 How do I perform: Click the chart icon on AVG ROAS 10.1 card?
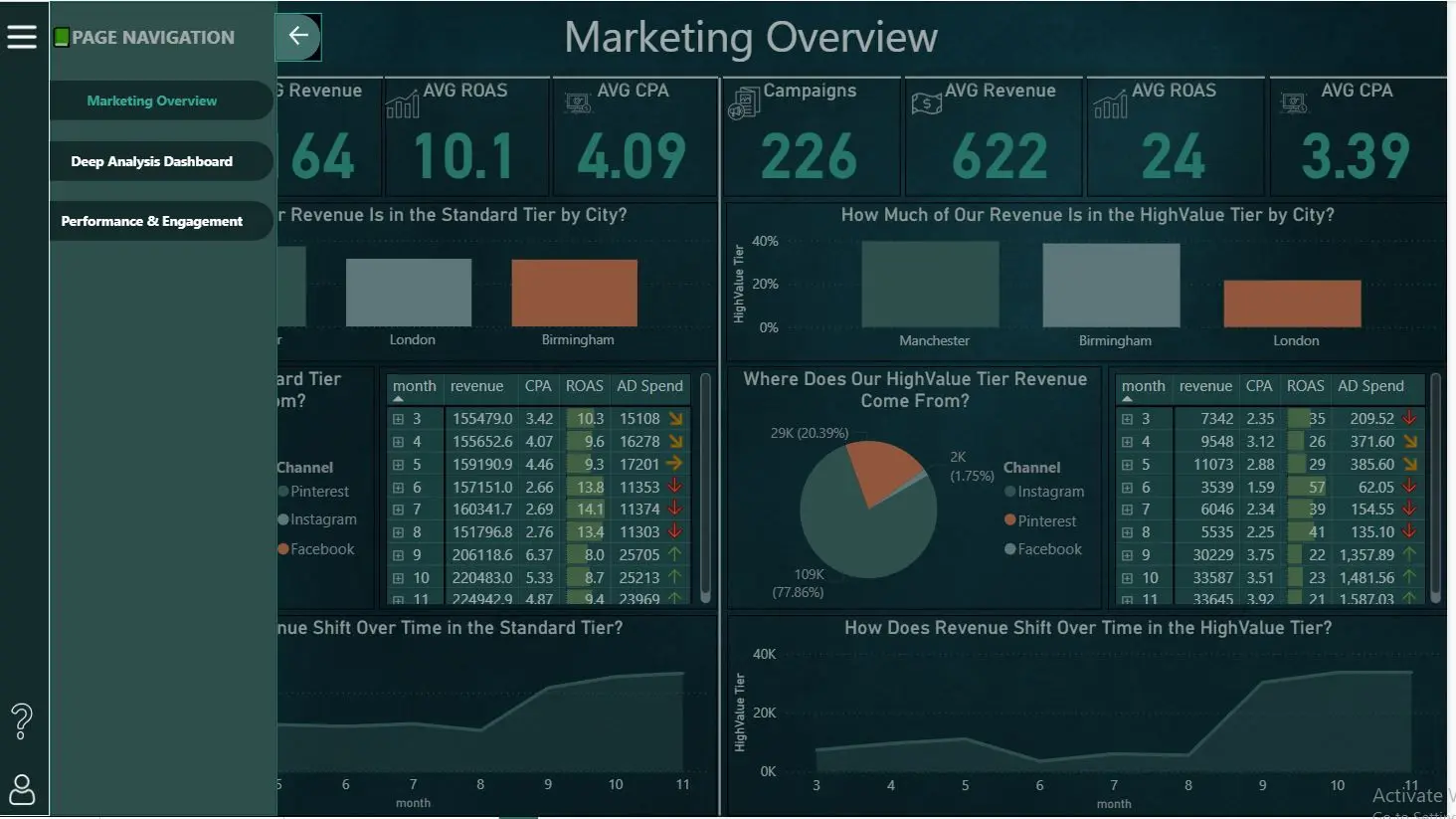[x=402, y=103]
